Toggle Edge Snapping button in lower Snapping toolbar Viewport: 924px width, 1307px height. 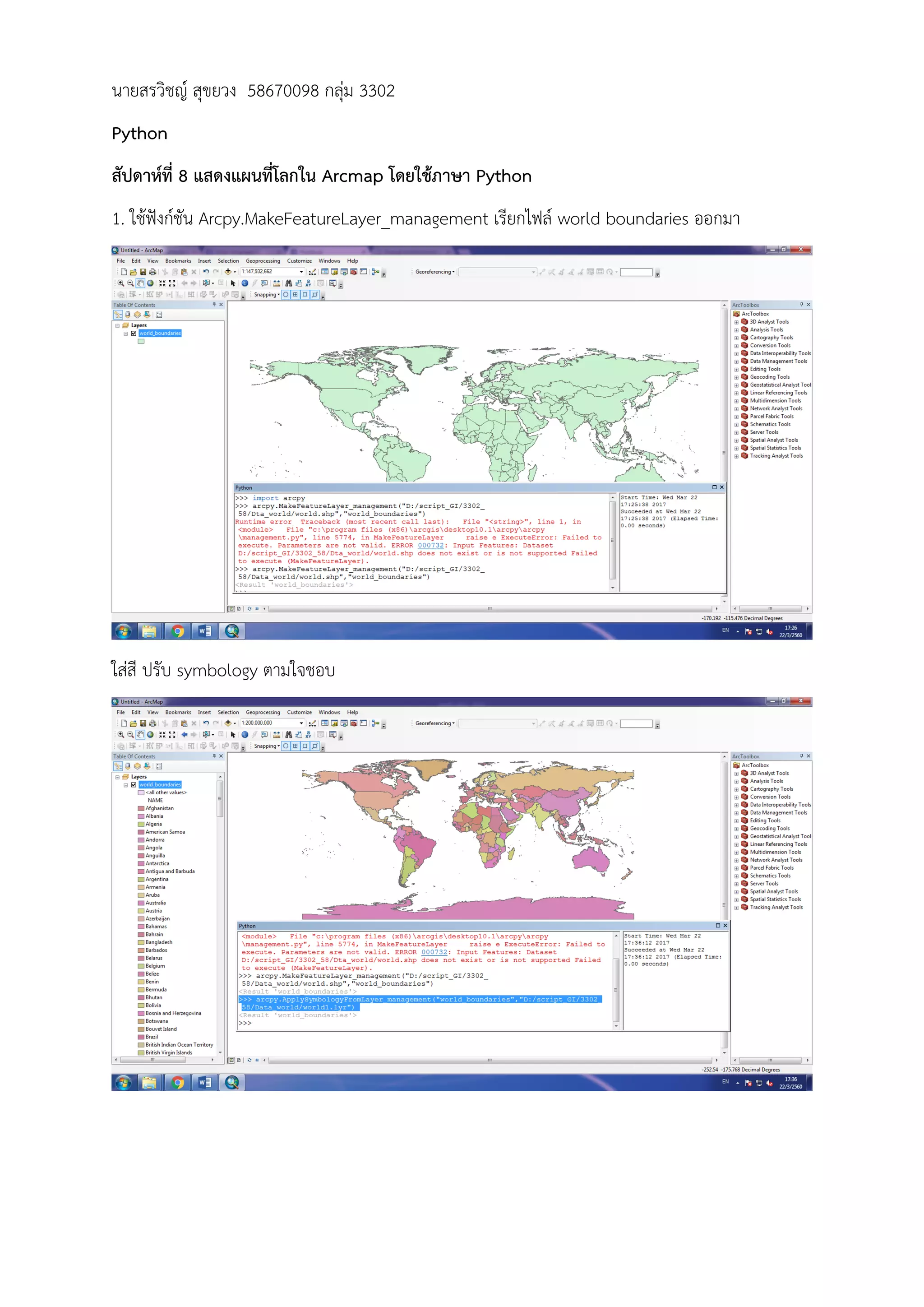(314, 746)
